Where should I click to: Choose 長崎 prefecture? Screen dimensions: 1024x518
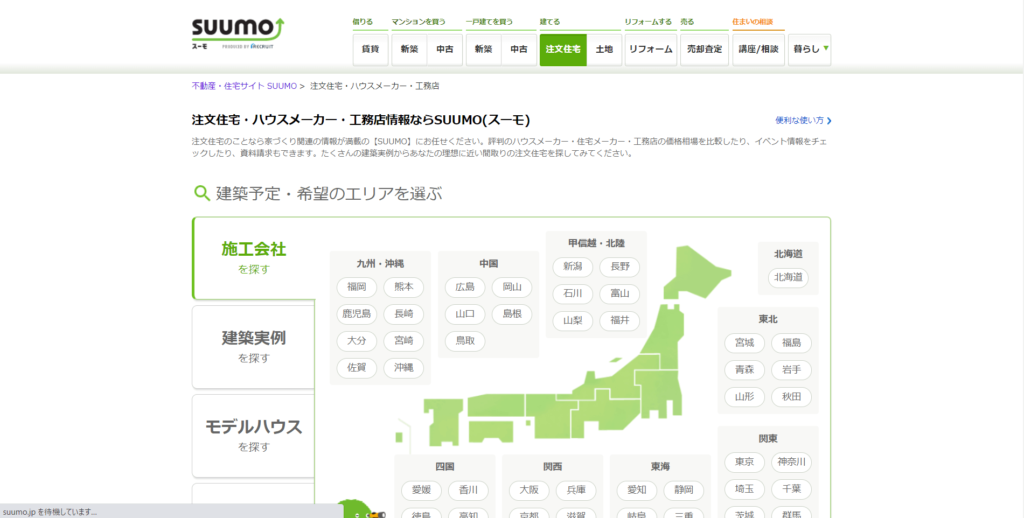(404, 314)
